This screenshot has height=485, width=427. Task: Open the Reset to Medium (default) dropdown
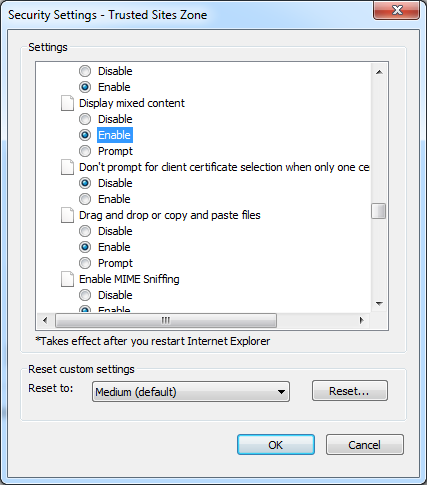point(191,392)
